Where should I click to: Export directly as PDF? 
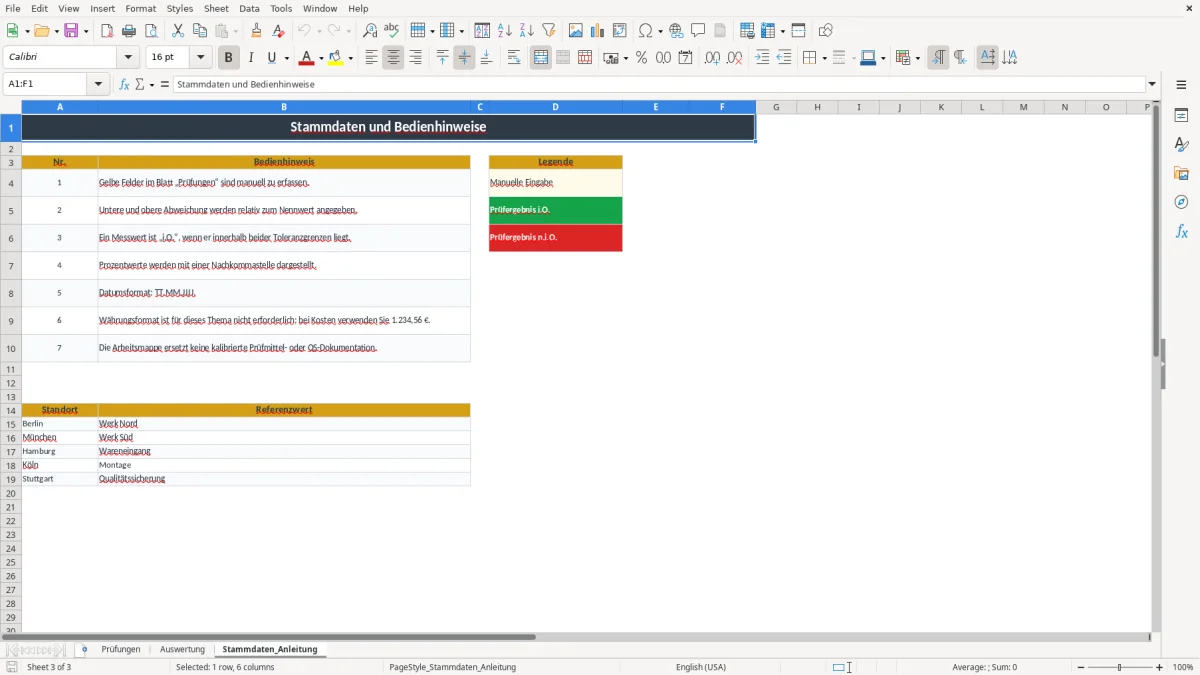(x=107, y=31)
